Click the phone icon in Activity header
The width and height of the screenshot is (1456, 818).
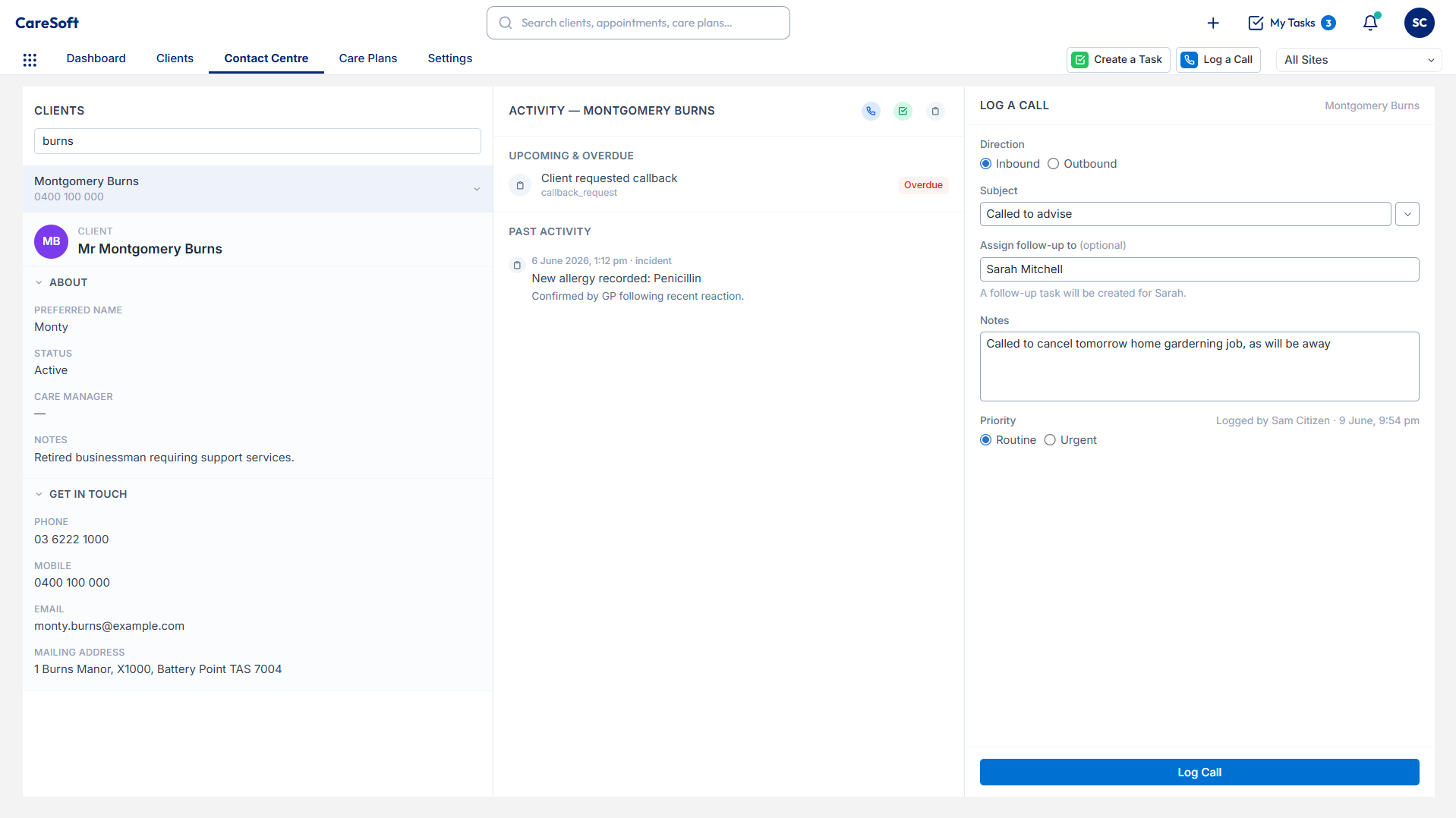point(871,111)
